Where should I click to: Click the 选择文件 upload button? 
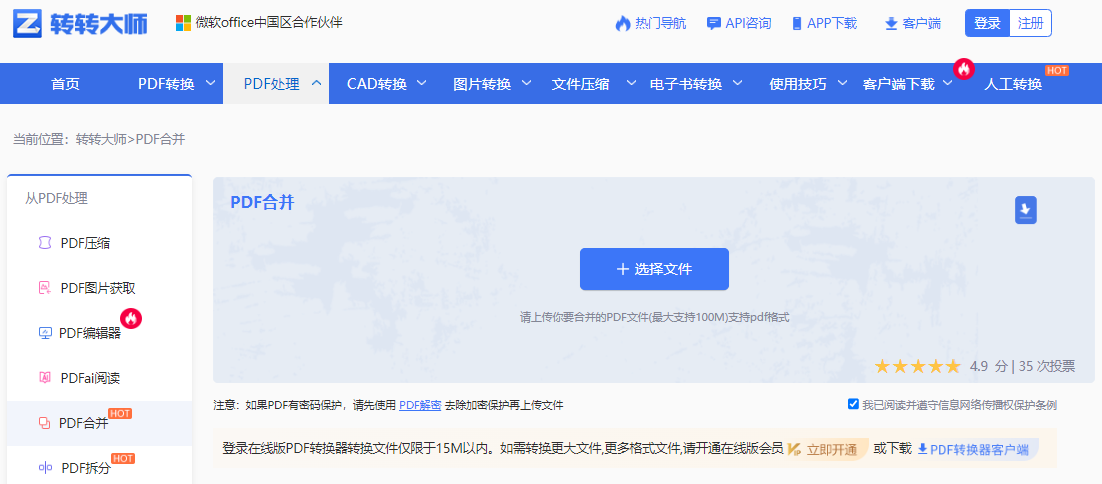pos(654,269)
